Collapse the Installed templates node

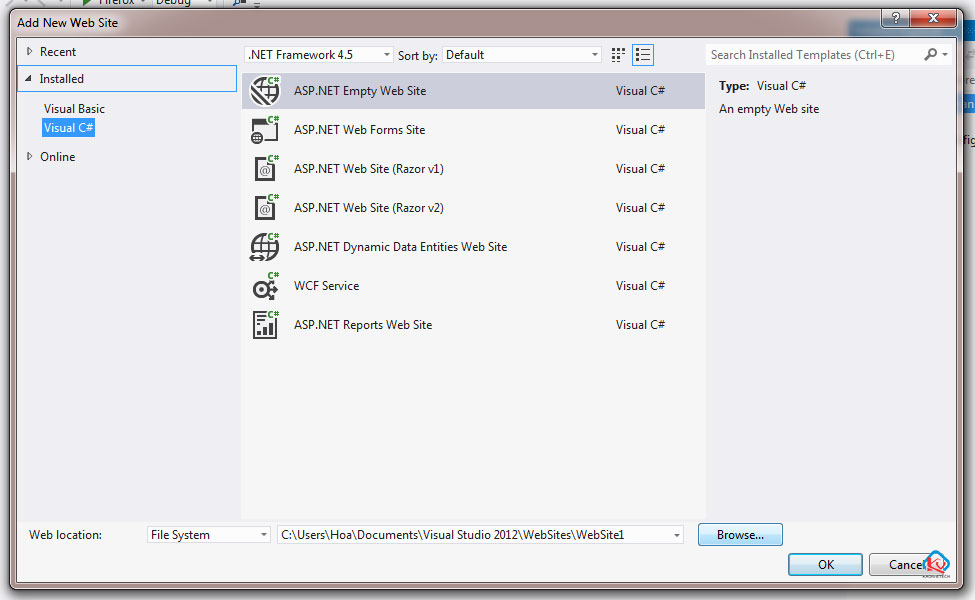click(x=28, y=78)
